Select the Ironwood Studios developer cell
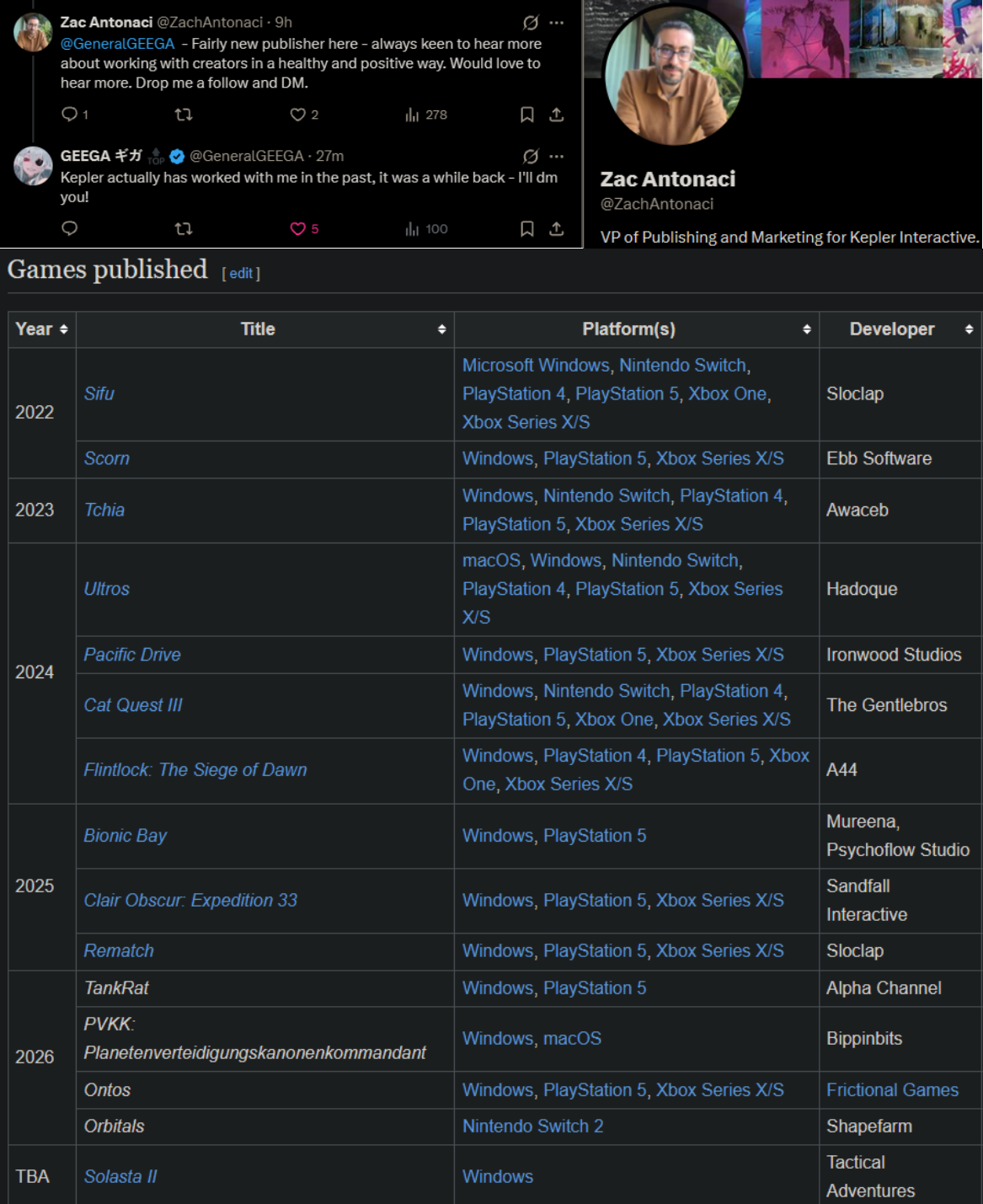The image size is (983, 1204). click(900, 655)
